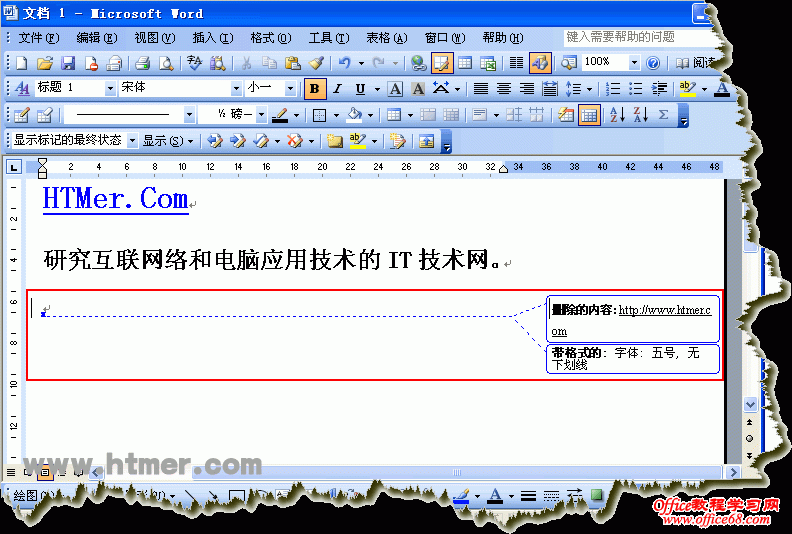Sort table ascending A to Z
Viewport: 792px width, 534px height.
point(617,115)
